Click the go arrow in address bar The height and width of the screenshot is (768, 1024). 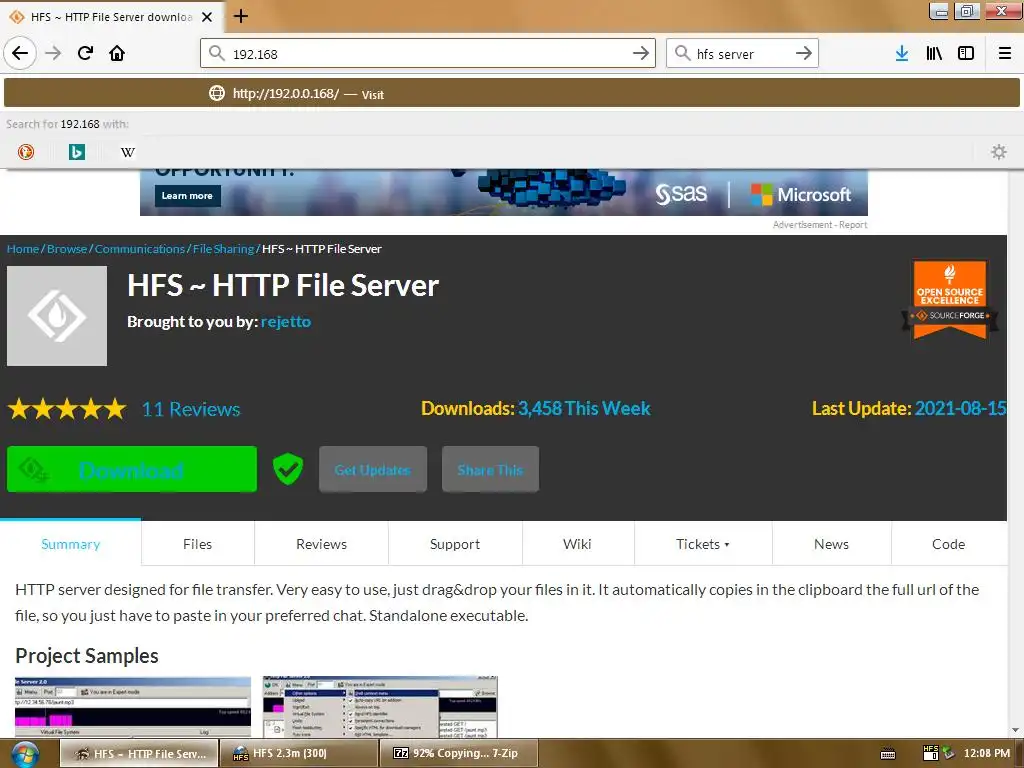tap(641, 53)
